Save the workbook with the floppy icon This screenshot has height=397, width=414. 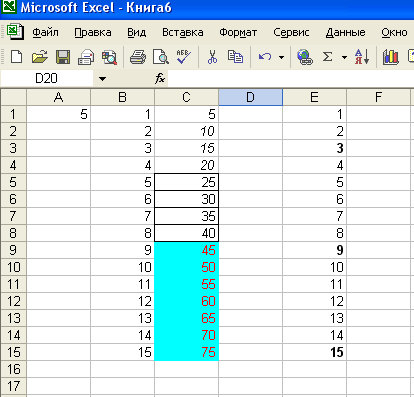click(63, 57)
